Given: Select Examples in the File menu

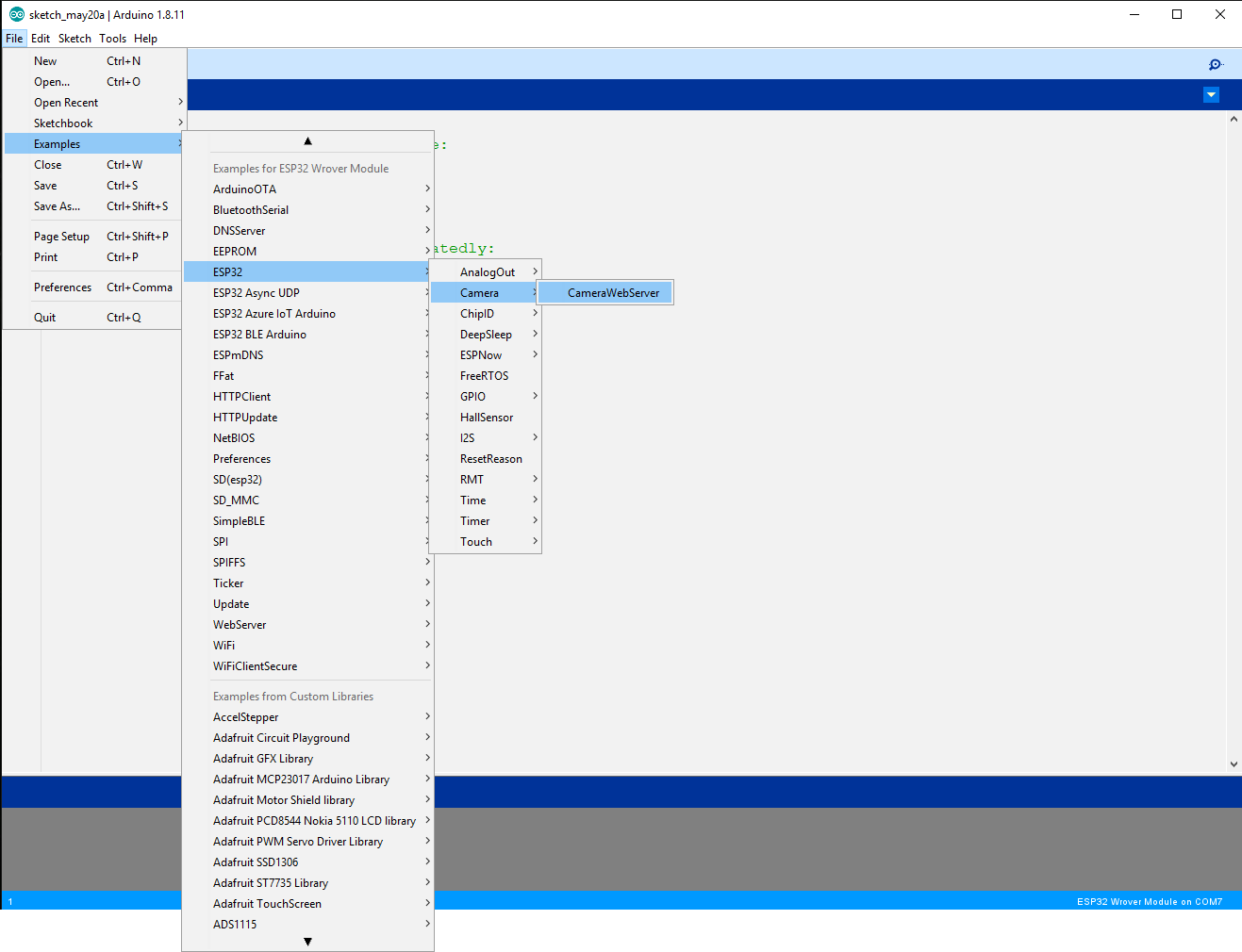Looking at the screenshot, I should click(x=94, y=144).
